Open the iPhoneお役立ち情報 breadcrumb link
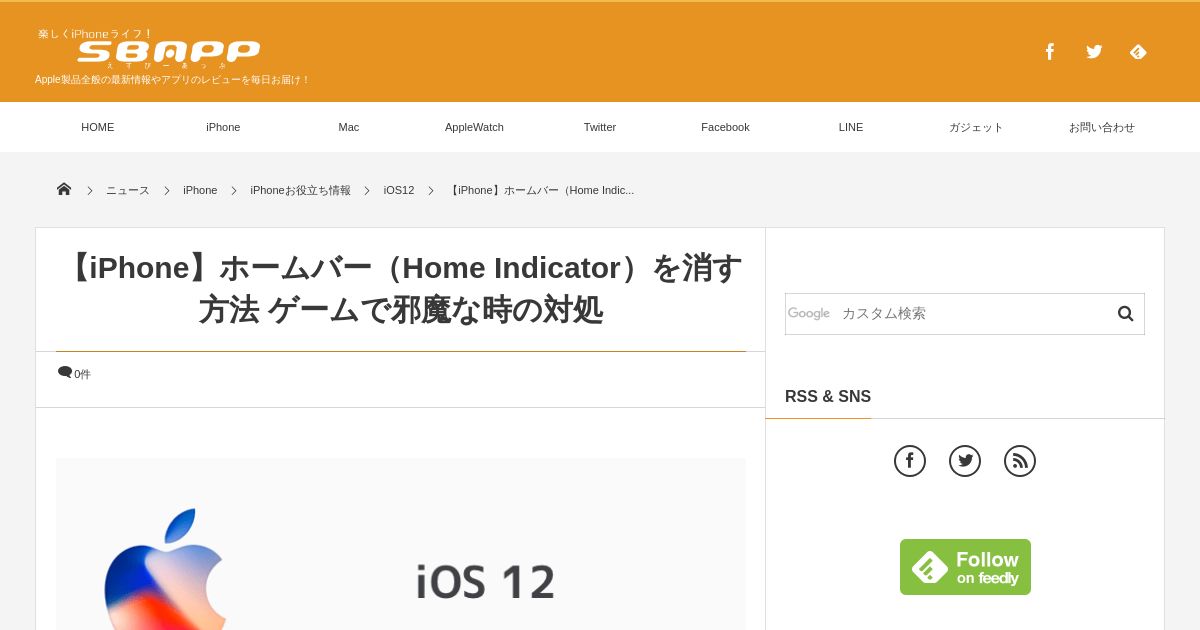The width and height of the screenshot is (1200, 630). click(x=300, y=190)
